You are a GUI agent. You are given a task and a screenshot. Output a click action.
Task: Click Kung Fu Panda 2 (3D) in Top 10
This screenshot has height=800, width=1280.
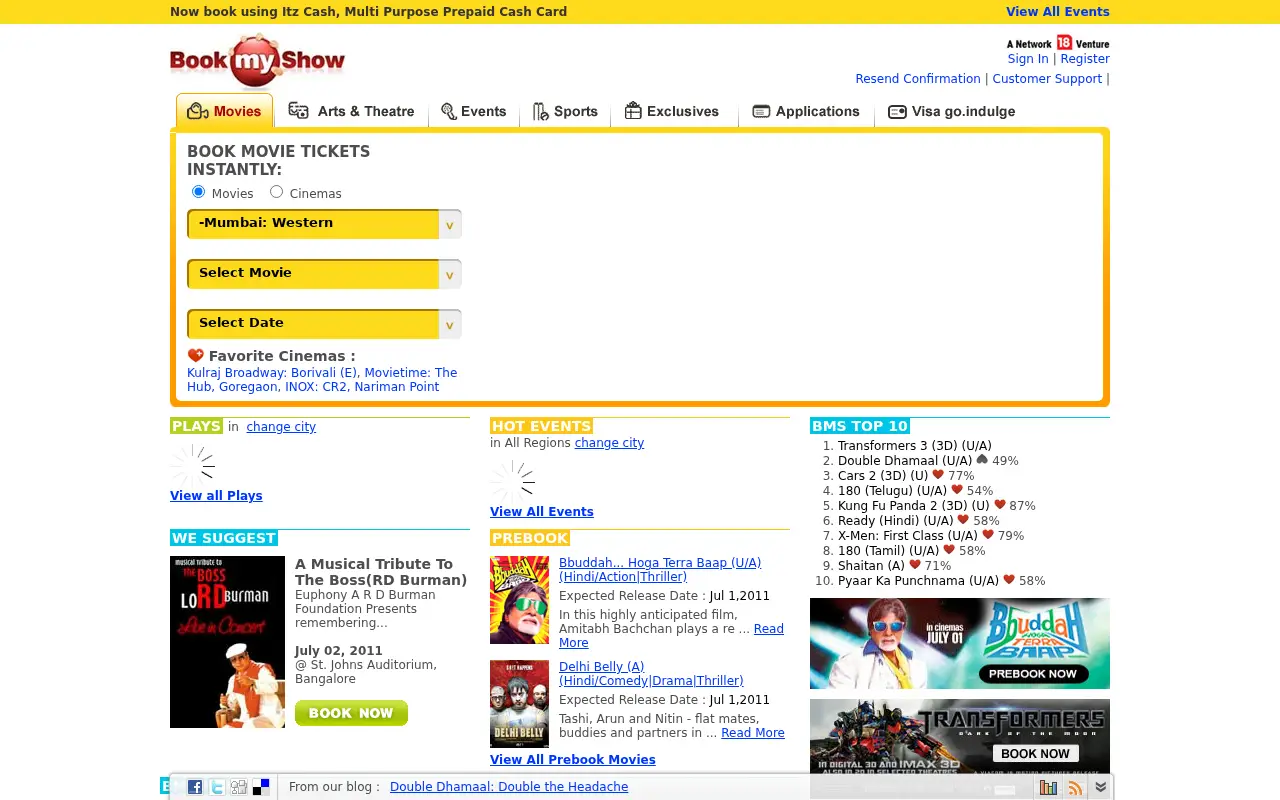pos(914,506)
